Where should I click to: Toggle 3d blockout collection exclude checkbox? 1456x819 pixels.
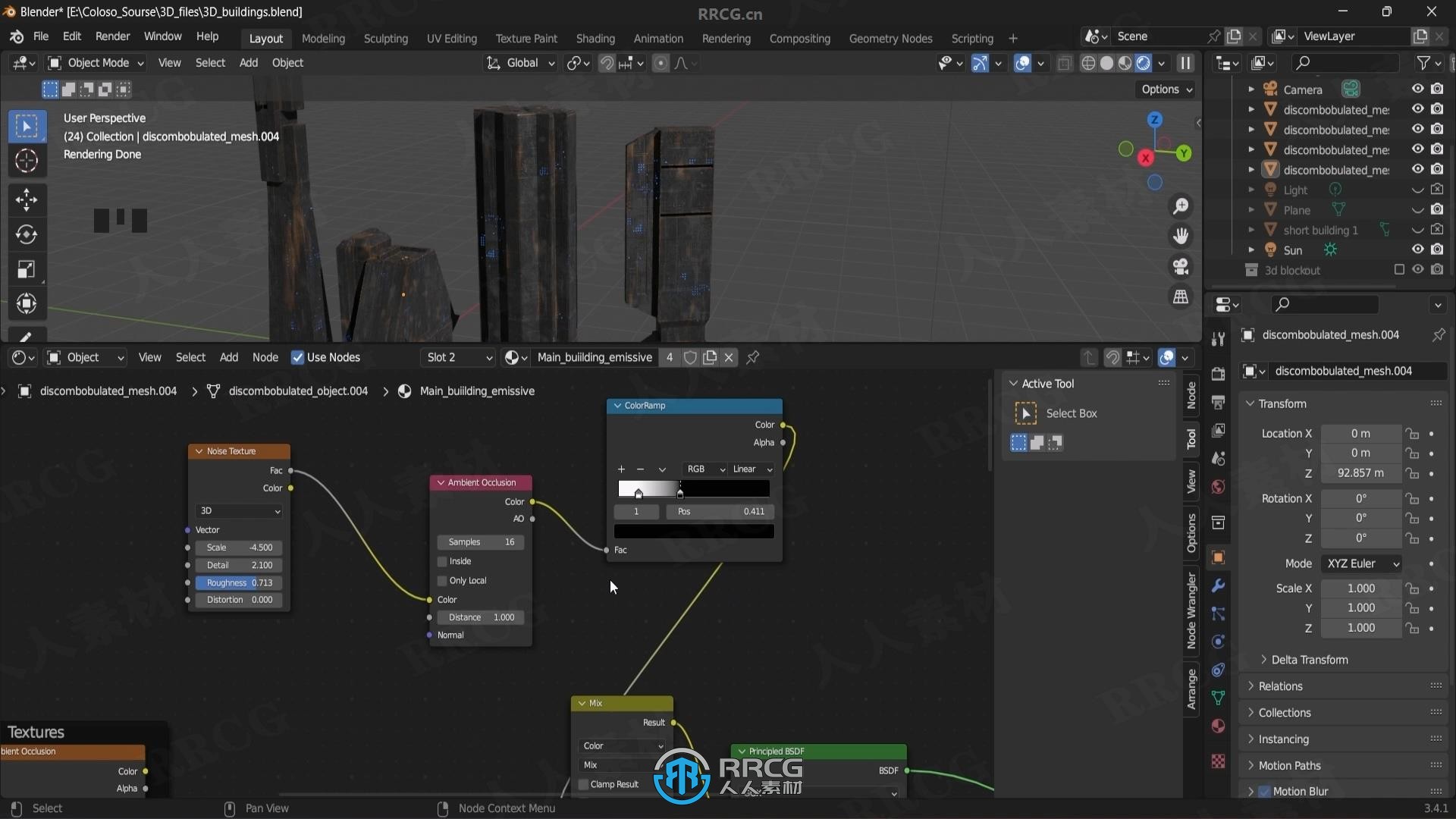tap(1399, 269)
